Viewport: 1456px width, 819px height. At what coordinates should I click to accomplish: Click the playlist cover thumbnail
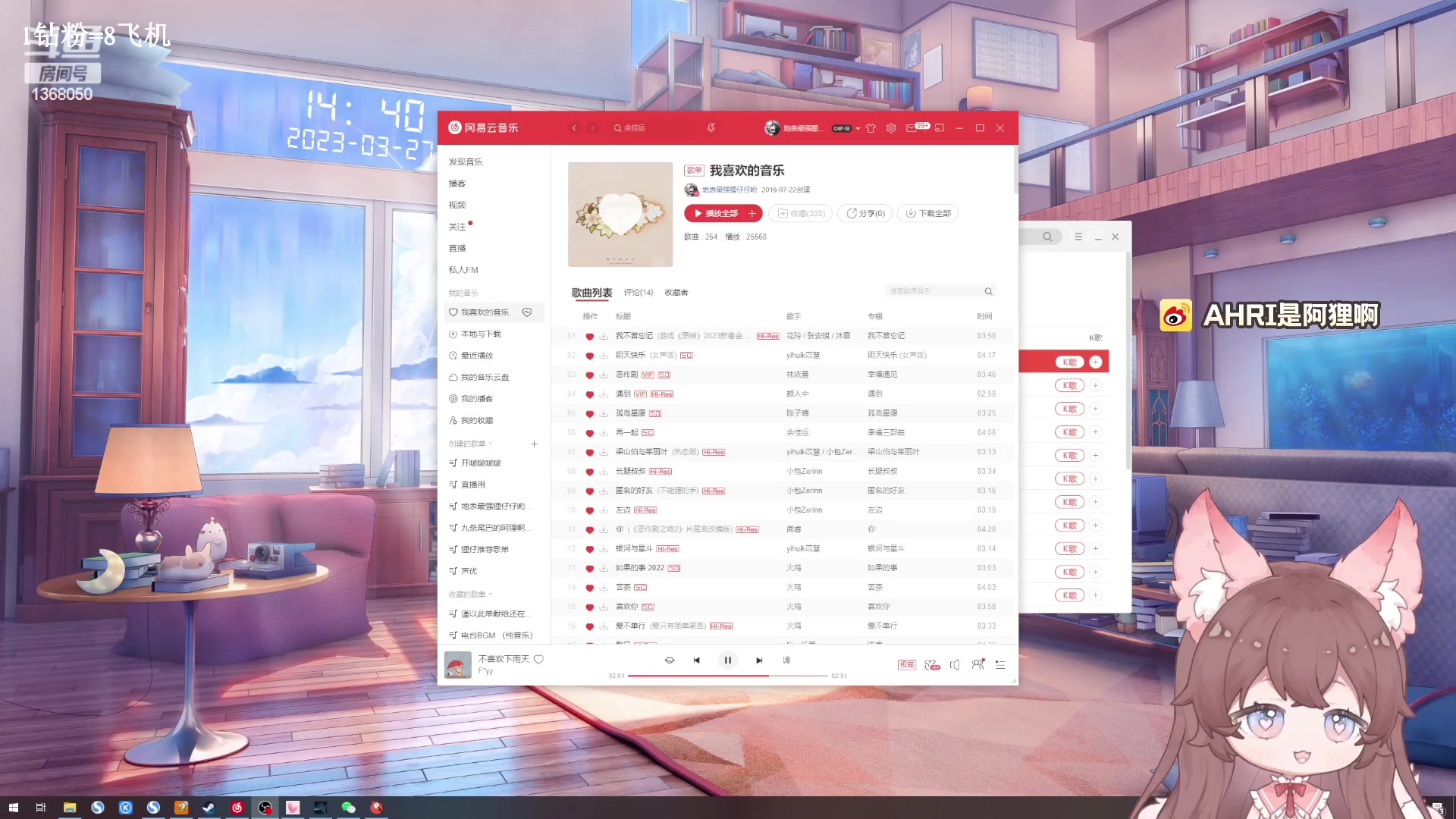[x=620, y=214]
